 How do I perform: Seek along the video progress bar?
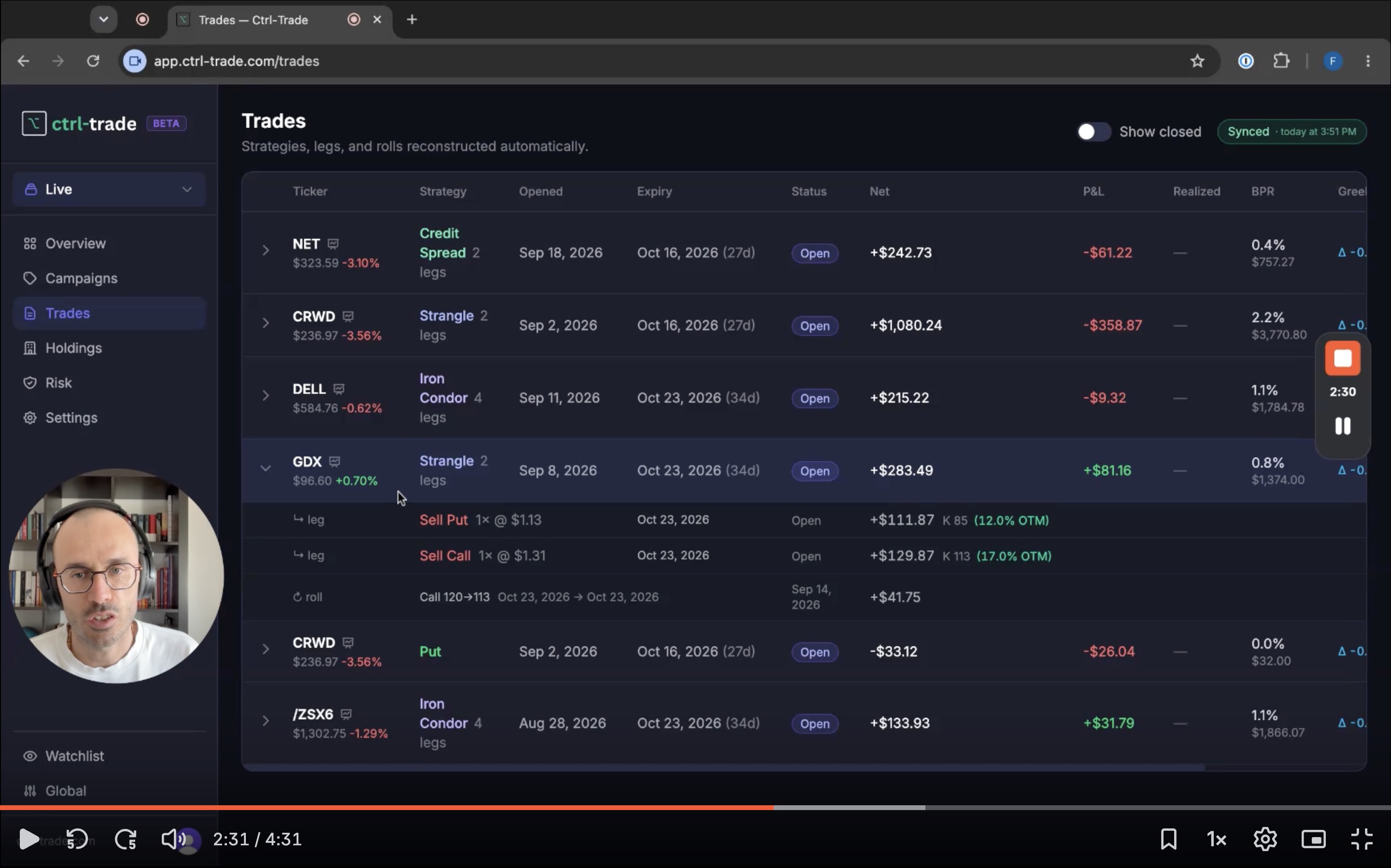695,807
